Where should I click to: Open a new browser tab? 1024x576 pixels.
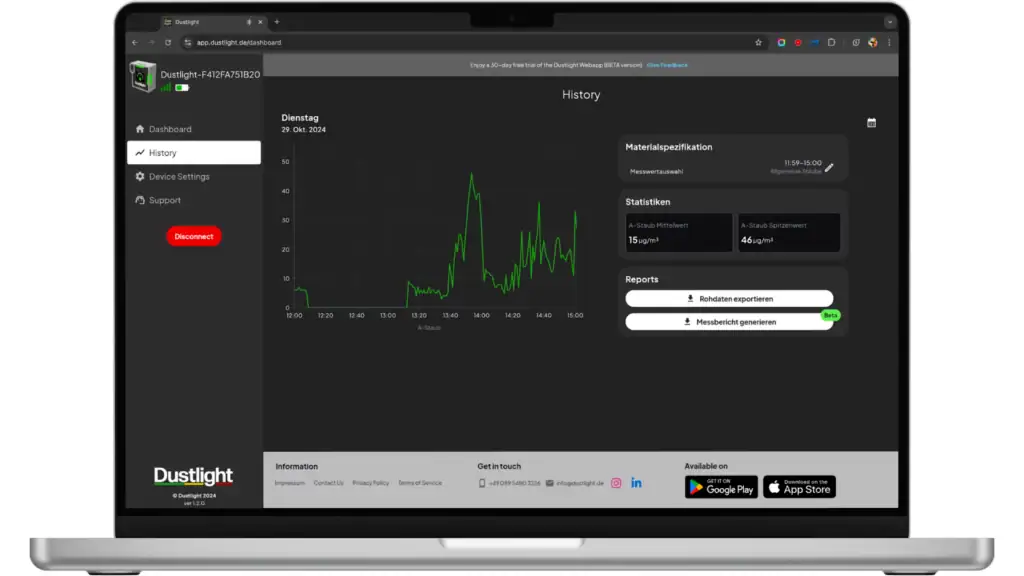pyautogui.click(x=277, y=22)
